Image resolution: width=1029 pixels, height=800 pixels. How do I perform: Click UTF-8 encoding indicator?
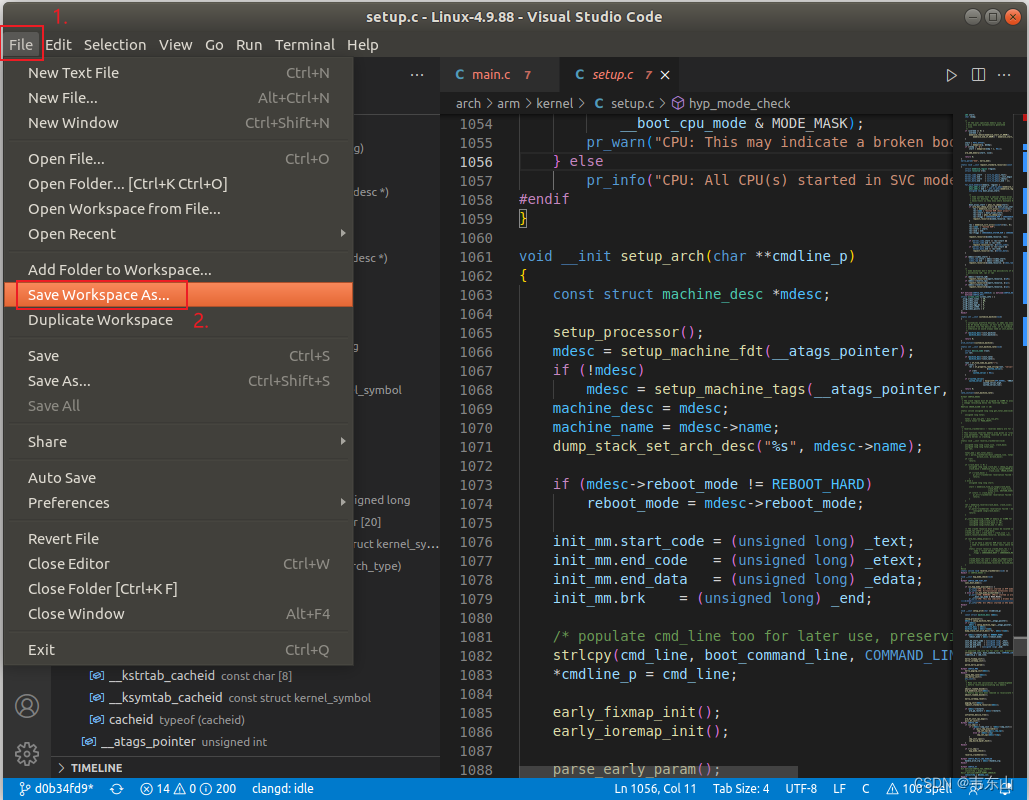[801, 788]
